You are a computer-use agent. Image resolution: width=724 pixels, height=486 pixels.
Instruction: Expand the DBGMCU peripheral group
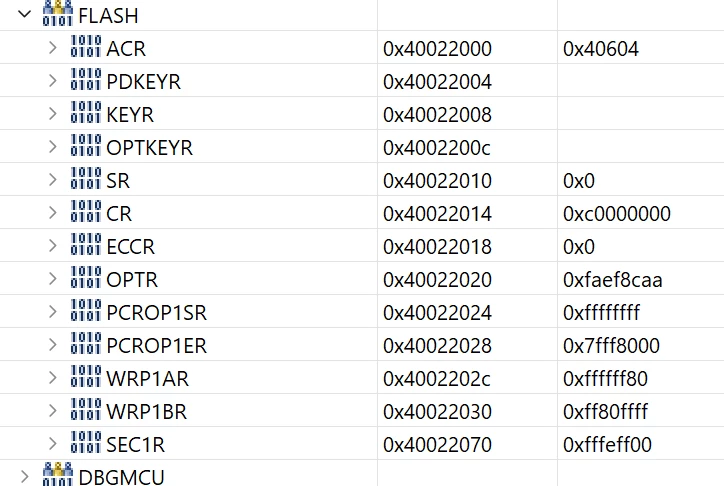(x=24, y=476)
